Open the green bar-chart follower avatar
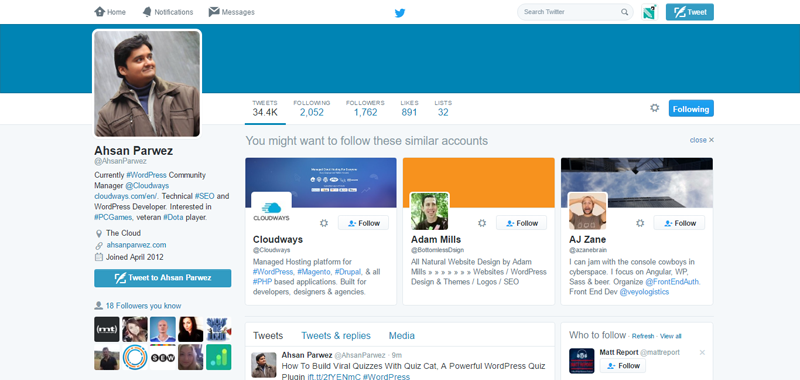Screen dimensions: 800x380 pyautogui.click(x=218, y=357)
